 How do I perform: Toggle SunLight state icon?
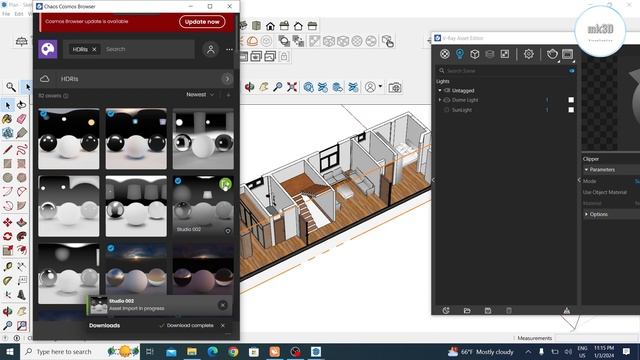[447, 110]
